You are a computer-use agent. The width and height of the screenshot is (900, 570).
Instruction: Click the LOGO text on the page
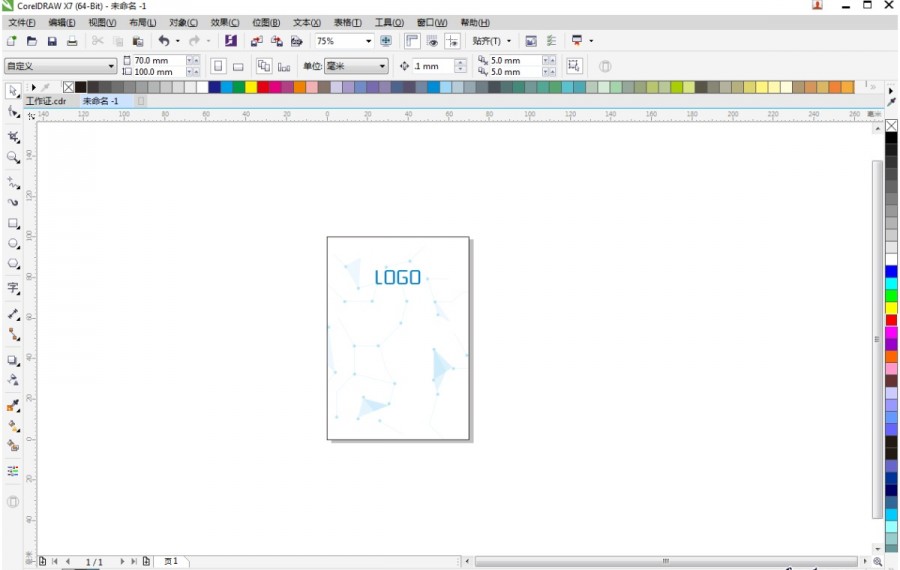coord(397,278)
